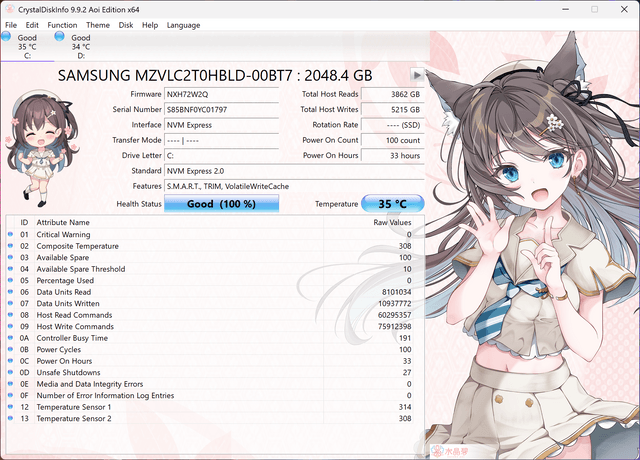The height and width of the screenshot is (460, 640).
Task: Click the 35 °C temperature button
Action: [x=393, y=204]
